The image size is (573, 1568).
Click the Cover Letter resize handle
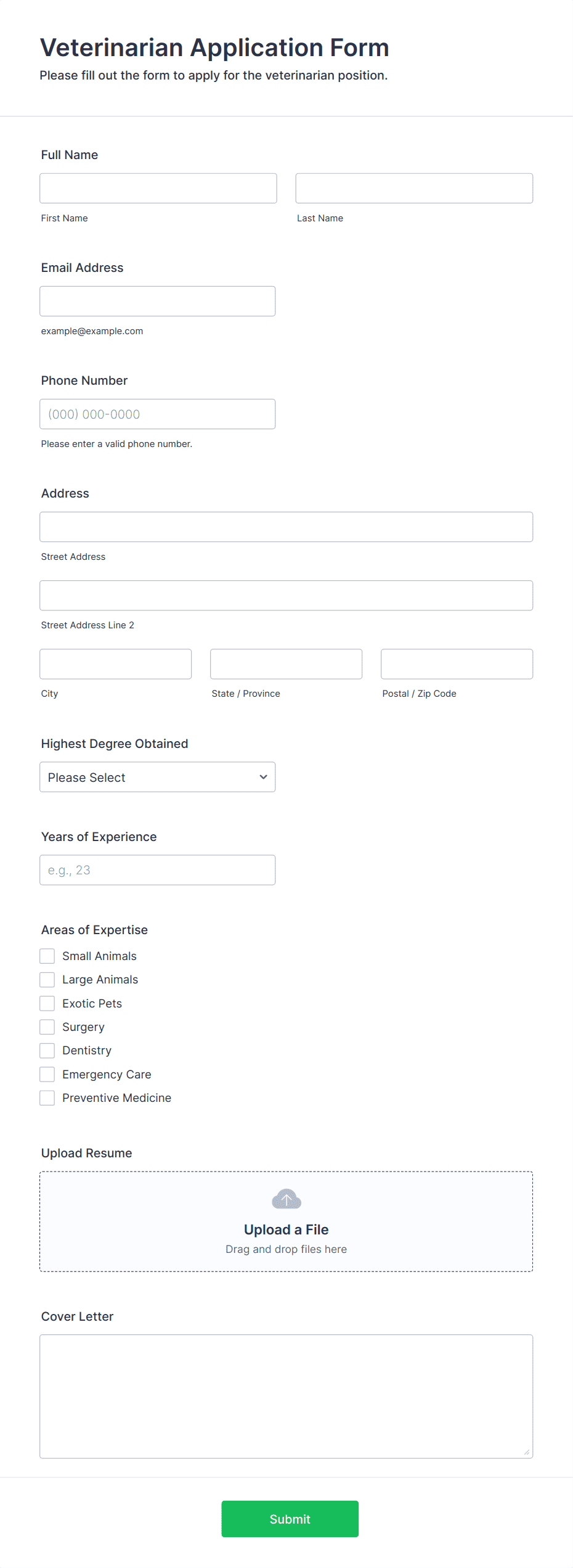tap(527, 1452)
